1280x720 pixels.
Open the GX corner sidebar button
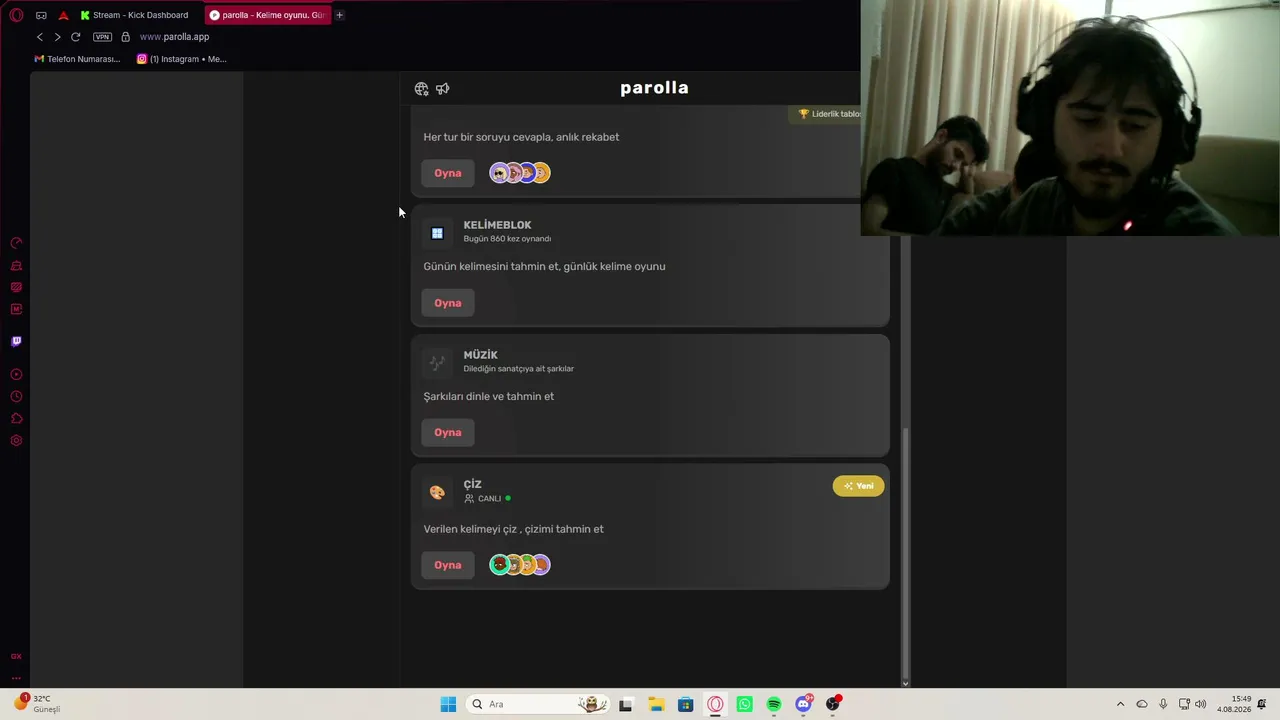click(x=16, y=657)
